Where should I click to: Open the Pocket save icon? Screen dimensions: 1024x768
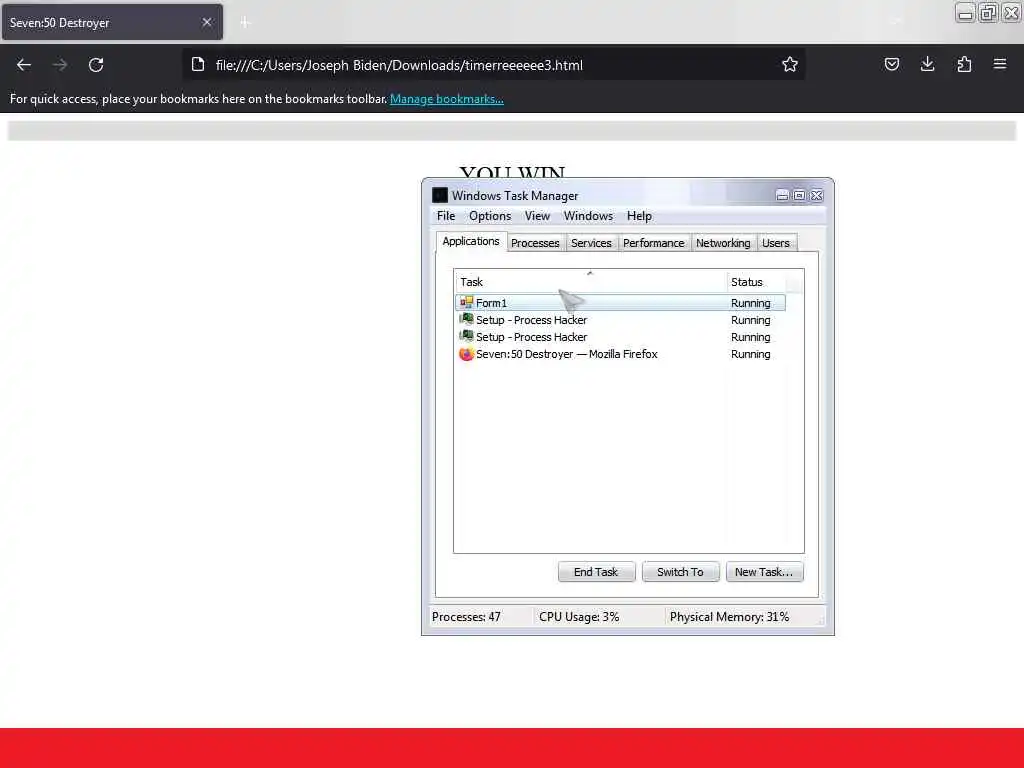click(891, 64)
